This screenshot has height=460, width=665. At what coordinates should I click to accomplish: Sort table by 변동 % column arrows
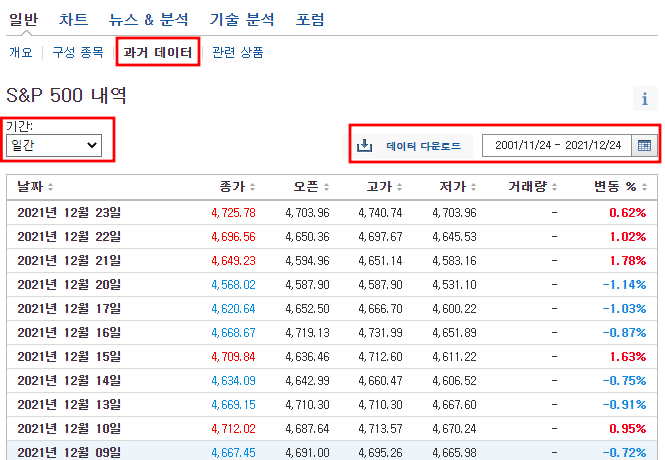(644, 187)
